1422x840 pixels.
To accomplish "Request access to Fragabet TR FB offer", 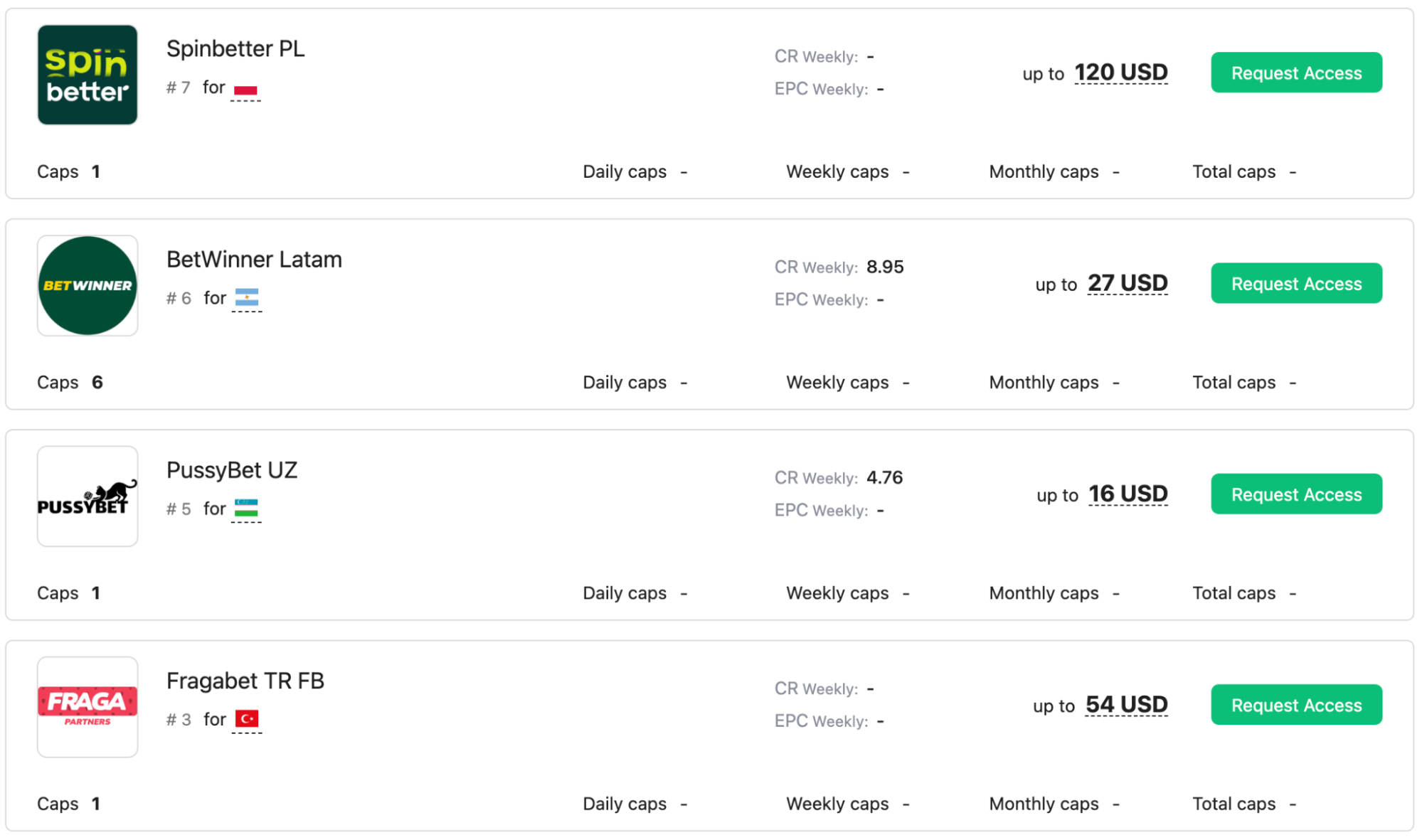I will pos(1296,705).
